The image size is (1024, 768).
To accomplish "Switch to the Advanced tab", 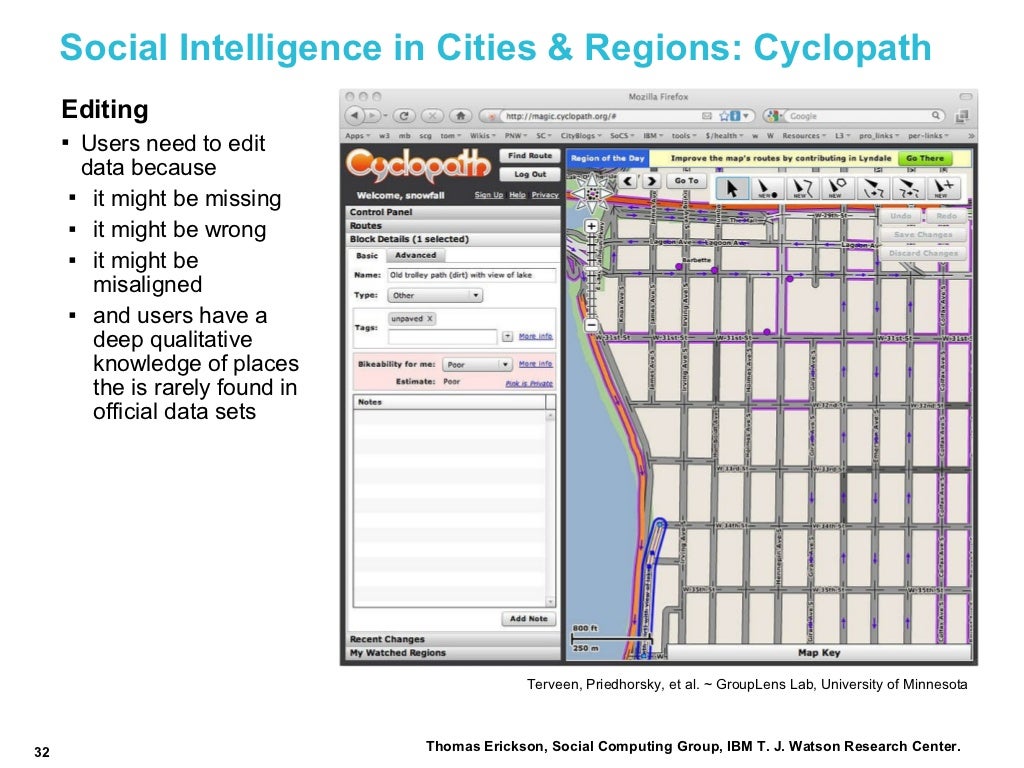I will 415,255.
